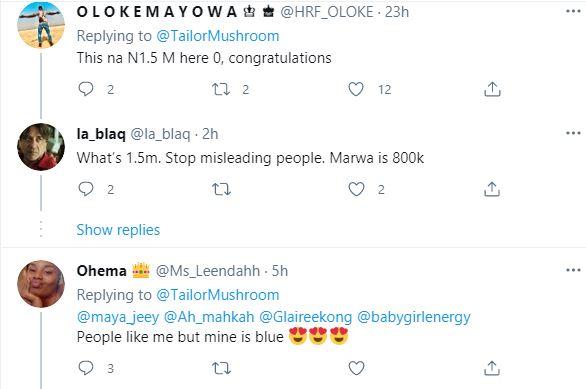Reply to Ohema's blue tweet
This screenshot has height=389, width=586.
tap(86, 368)
